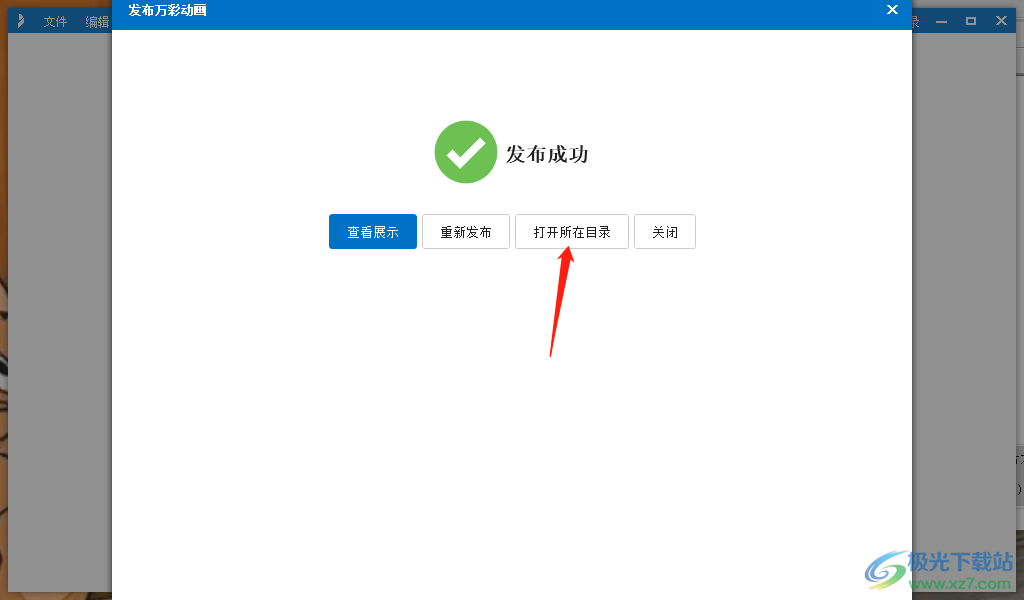
Task: Click the red arrow annotation
Action: (x=562, y=302)
